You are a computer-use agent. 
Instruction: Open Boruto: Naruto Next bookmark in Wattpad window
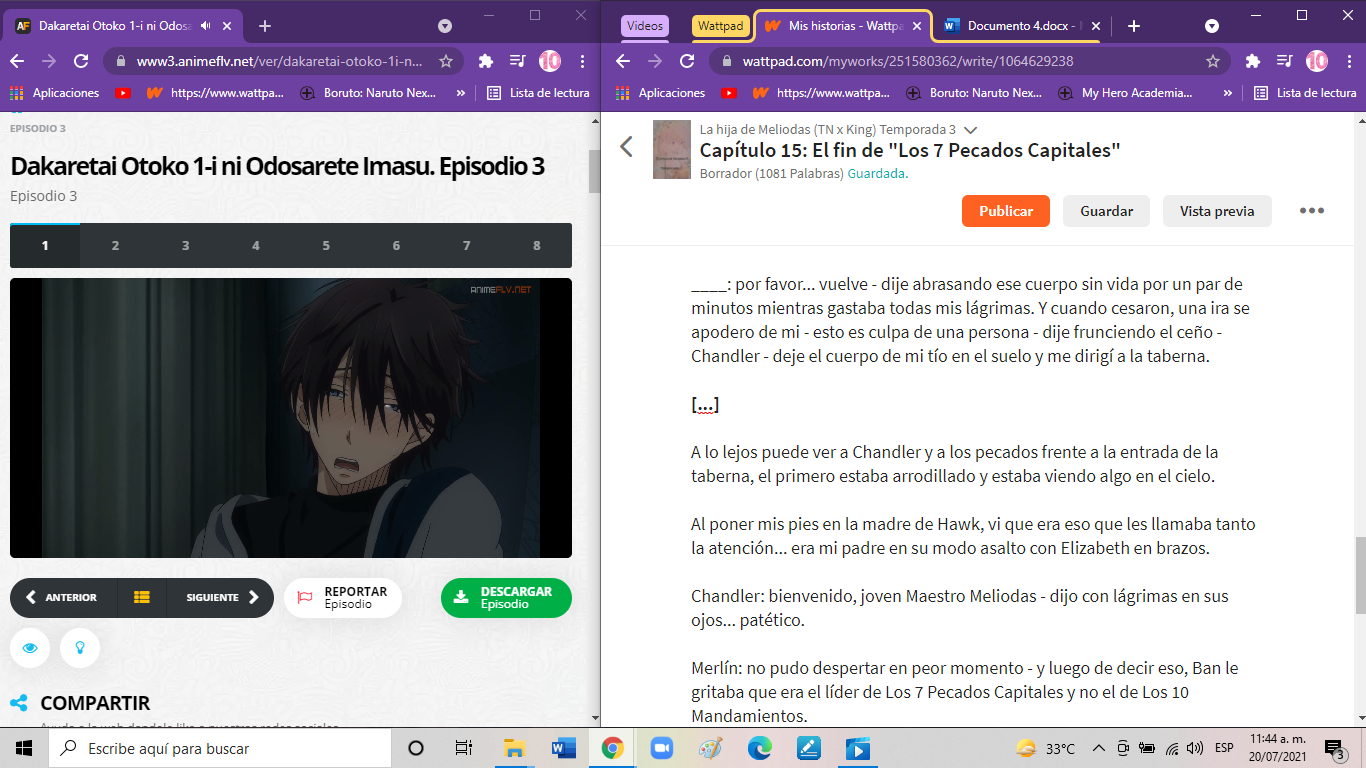point(975,93)
